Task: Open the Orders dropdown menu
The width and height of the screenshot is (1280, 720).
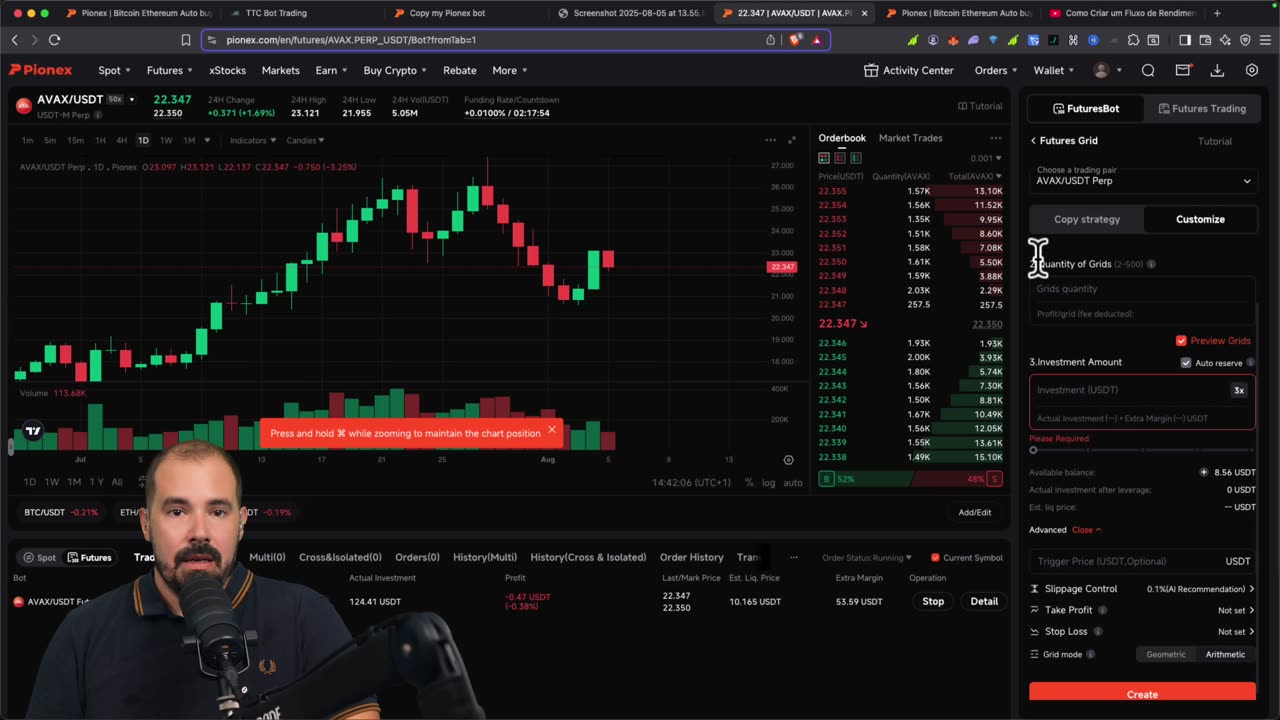Action: (x=996, y=70)
